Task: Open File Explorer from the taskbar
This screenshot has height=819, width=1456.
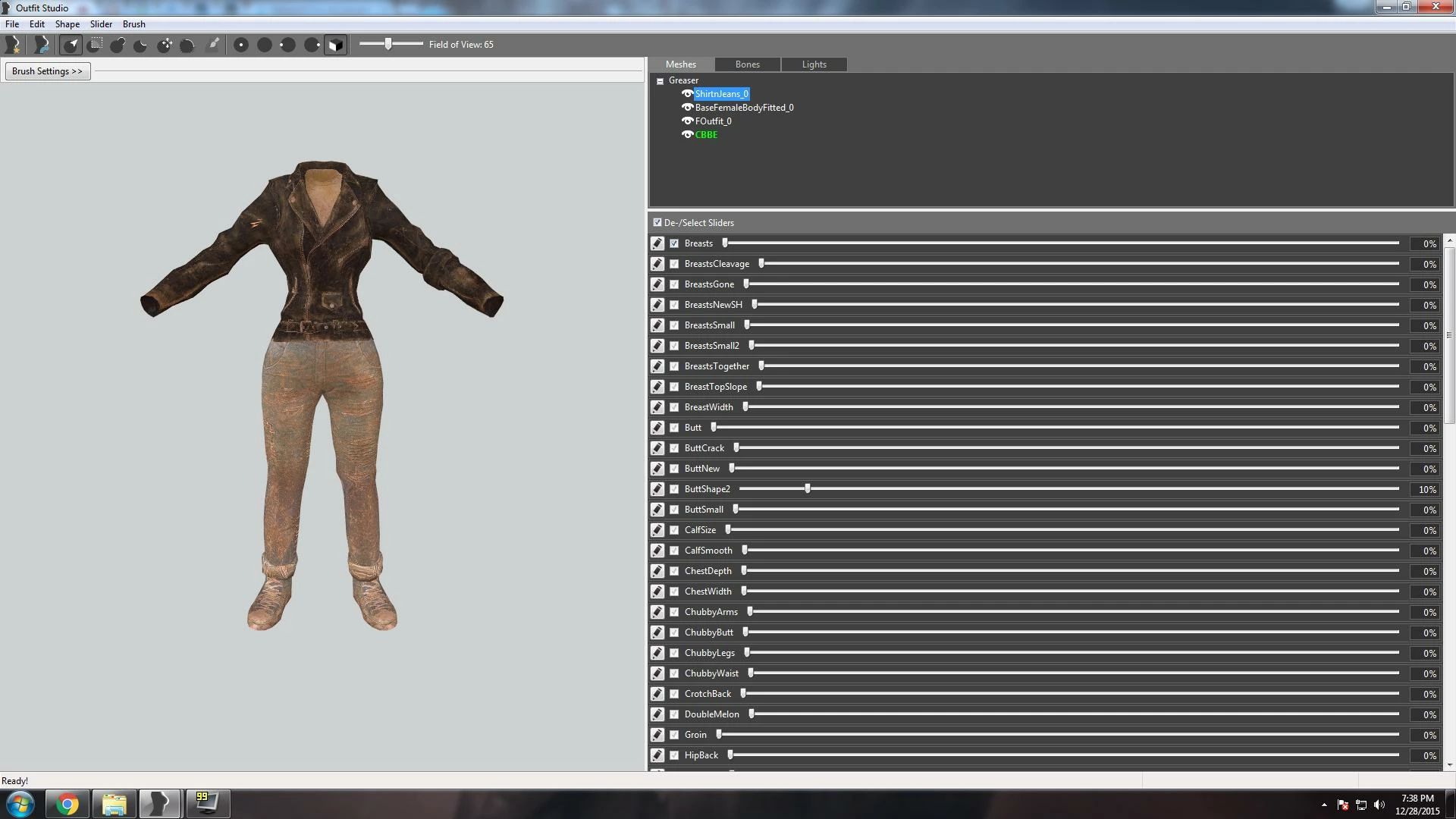Action: (114, 804)
